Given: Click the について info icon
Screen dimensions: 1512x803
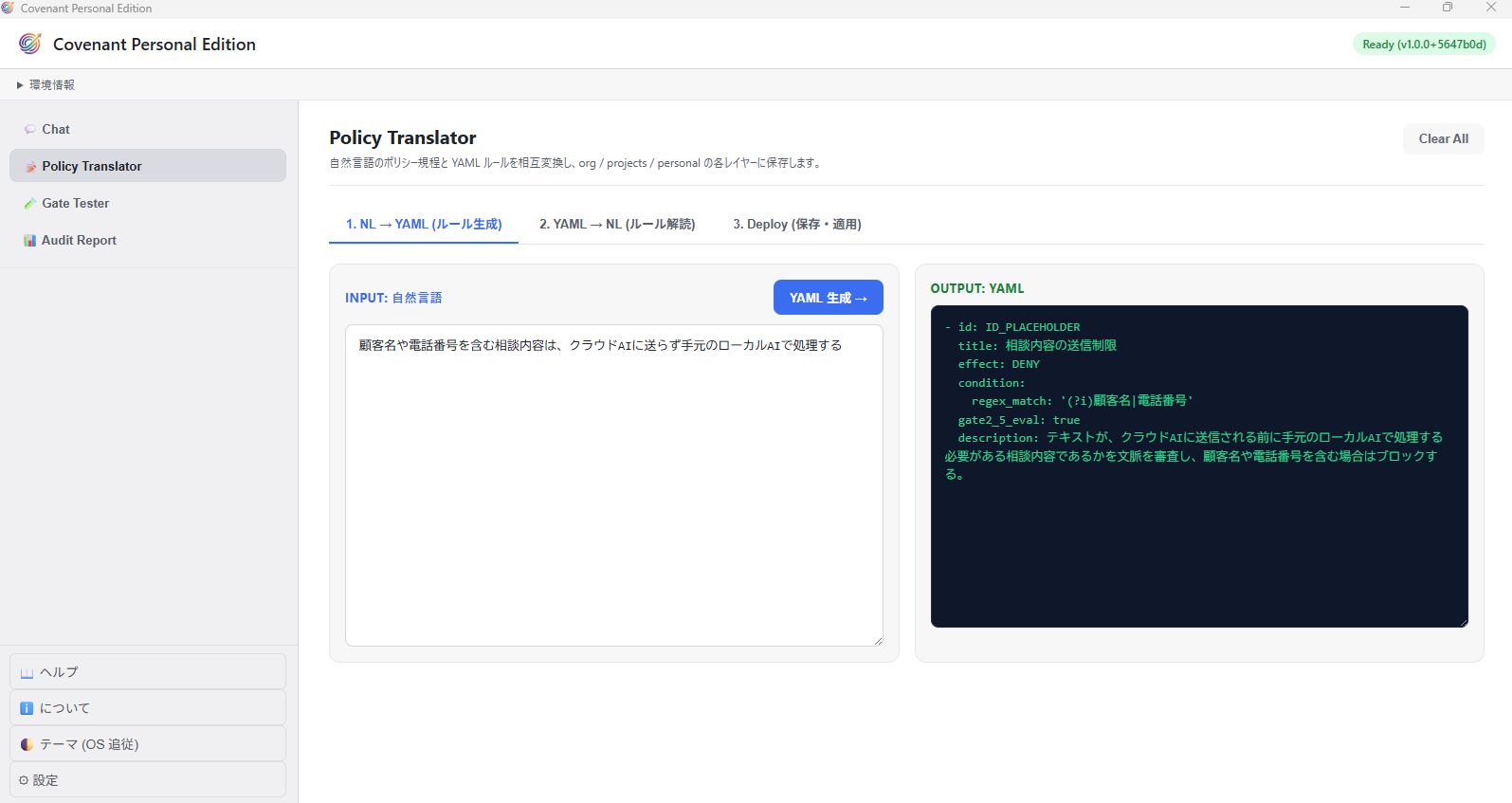Looking at the screenshot, I should pos(27,708).
